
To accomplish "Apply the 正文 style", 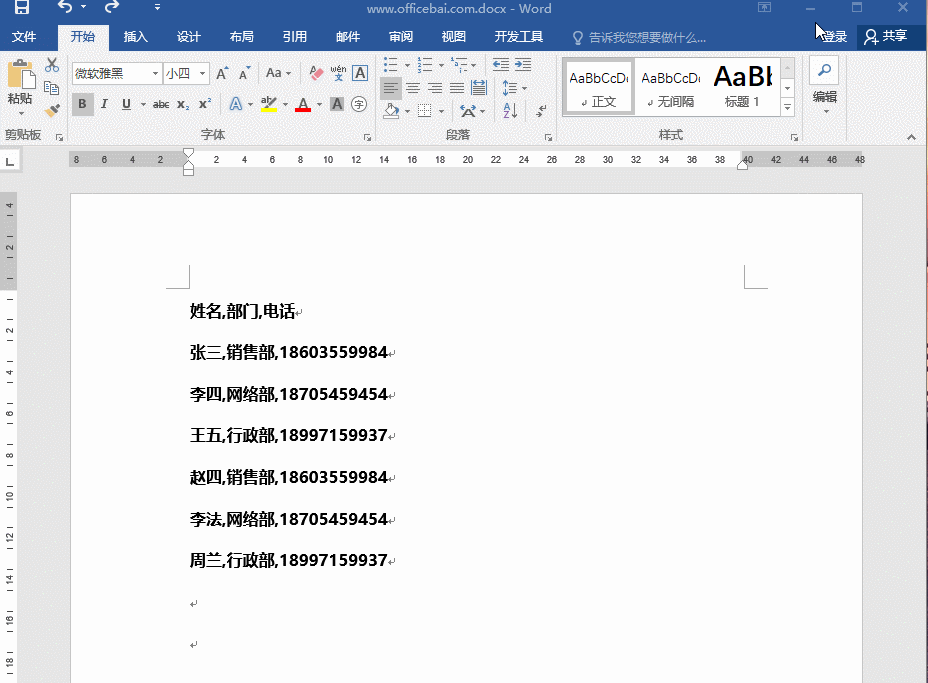I will [x=599, y=88].
